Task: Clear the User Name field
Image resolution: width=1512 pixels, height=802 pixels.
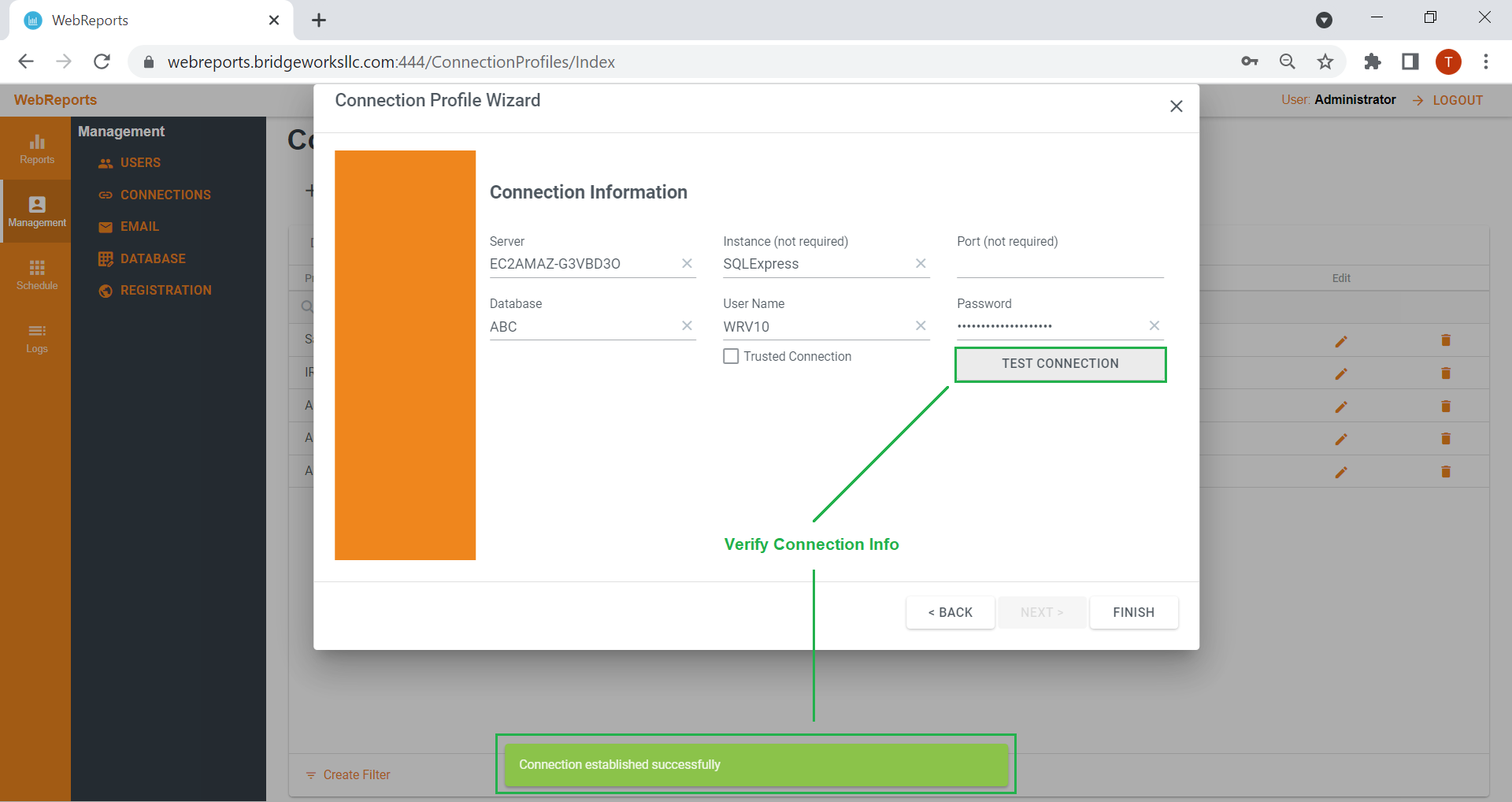Action: pyautogui.click(x=921, y=325)
